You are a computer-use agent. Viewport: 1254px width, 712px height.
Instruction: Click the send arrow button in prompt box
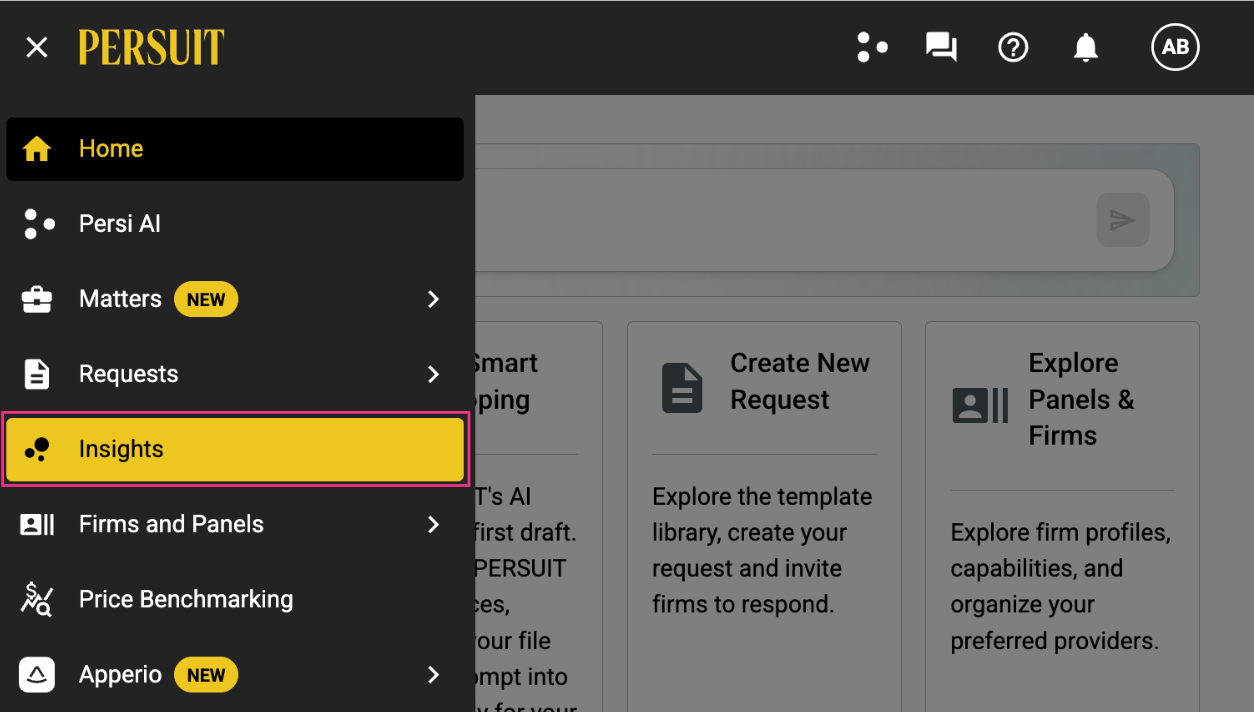tap(1122, 220)
